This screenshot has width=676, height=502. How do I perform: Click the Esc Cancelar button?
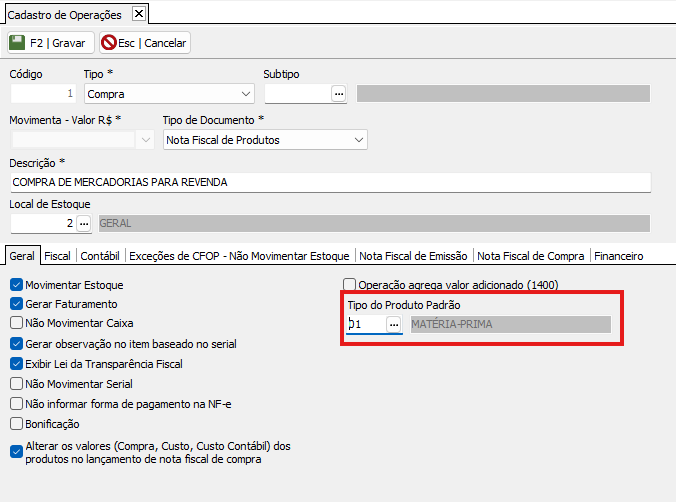coord(144,43)
